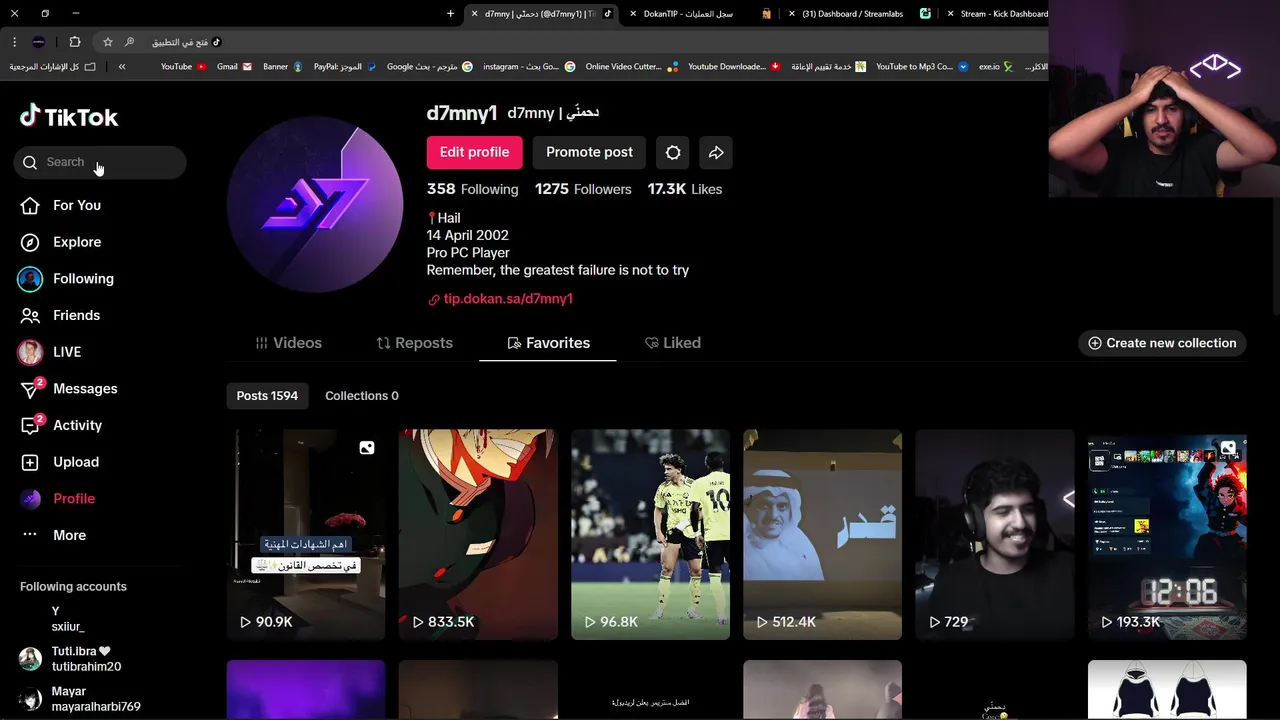
Task: Open the Explore page
Action: point(61,242)
